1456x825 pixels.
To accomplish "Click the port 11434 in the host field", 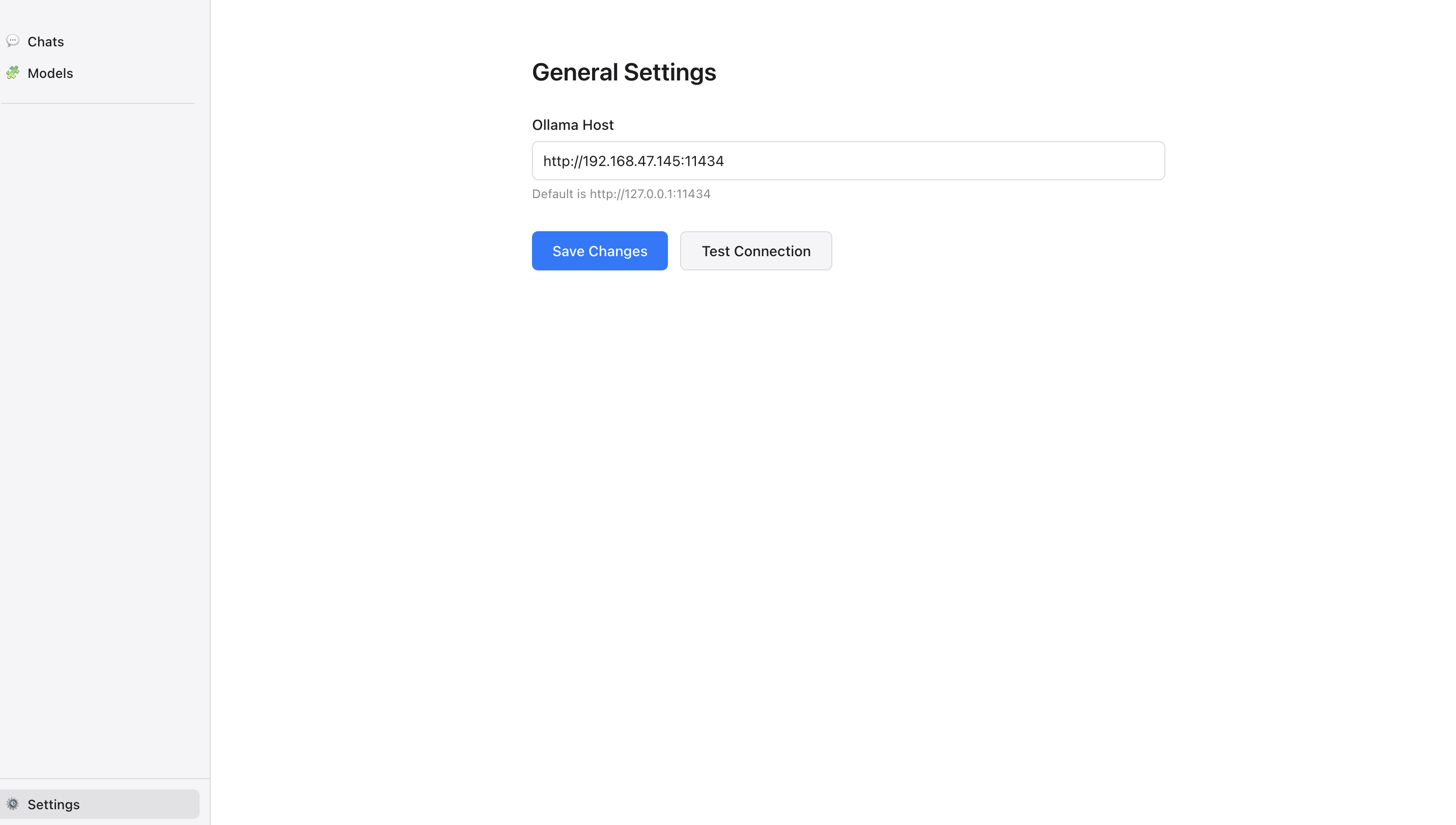I will tap(704, 161).
